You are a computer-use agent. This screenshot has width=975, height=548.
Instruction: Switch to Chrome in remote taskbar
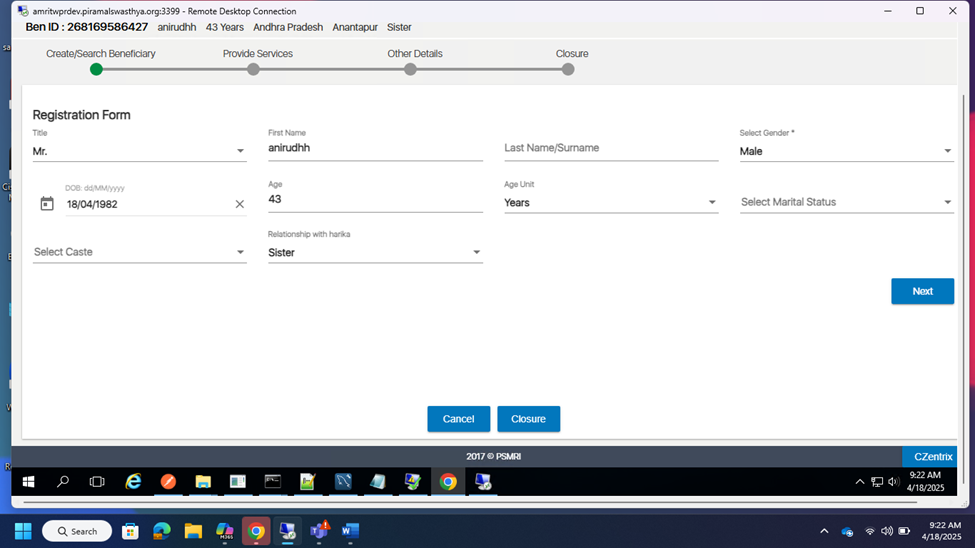click(448, 481)
